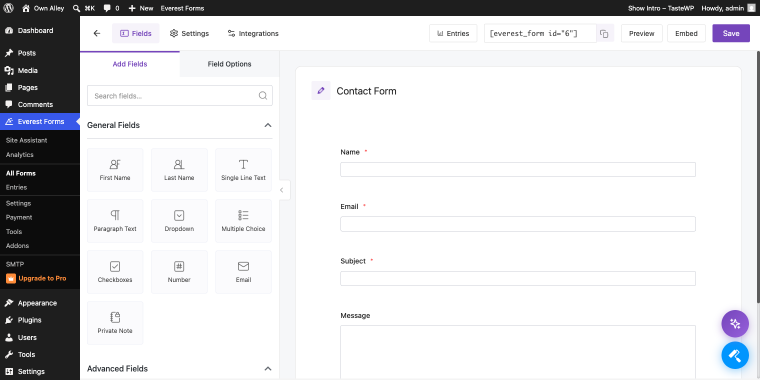
Task: Add a Checkboxes field
Action: click(115, 272)
